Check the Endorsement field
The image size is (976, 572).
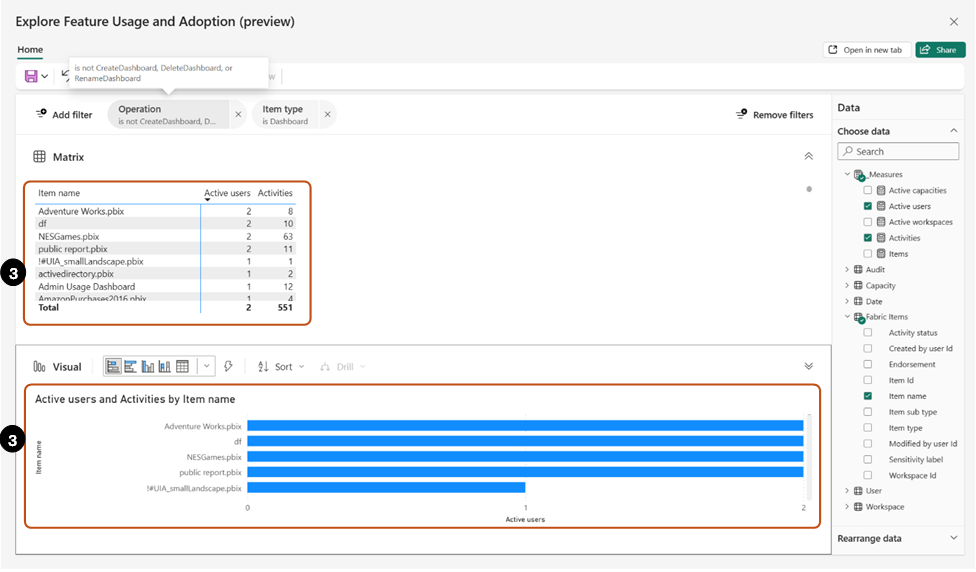(x=868, y=364)
